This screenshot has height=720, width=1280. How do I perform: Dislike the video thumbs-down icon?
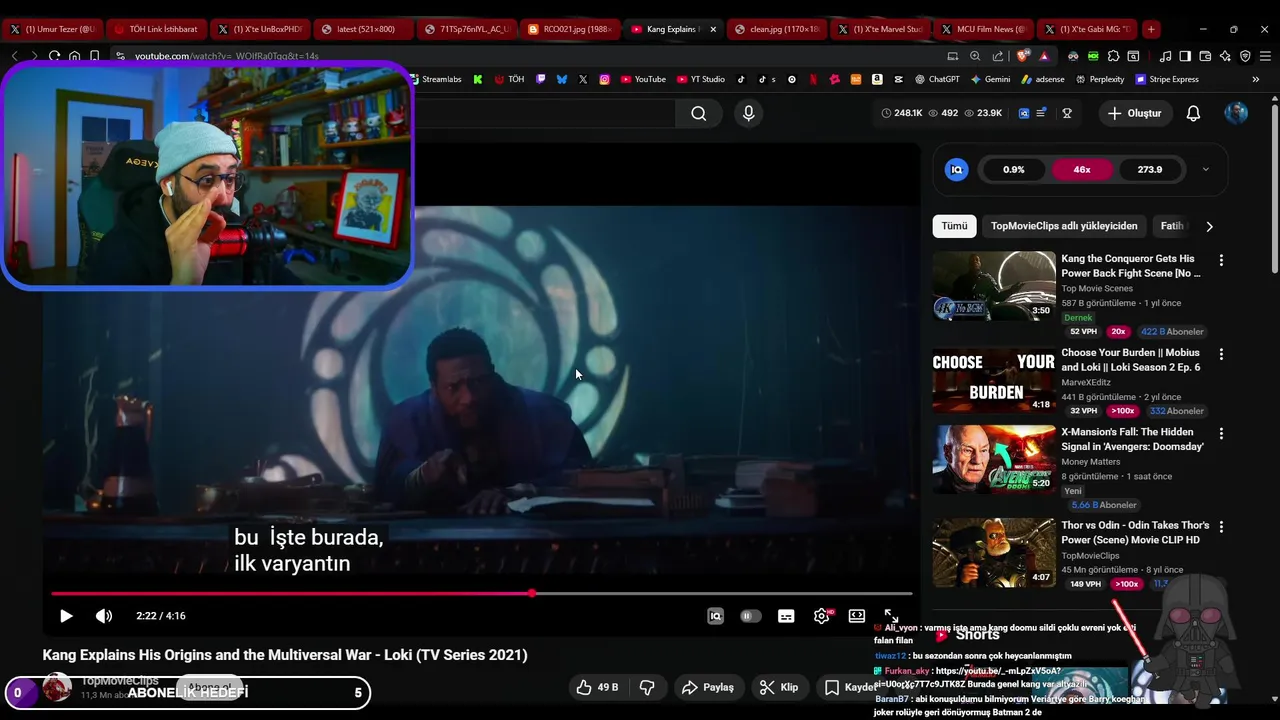click(647, 687)
